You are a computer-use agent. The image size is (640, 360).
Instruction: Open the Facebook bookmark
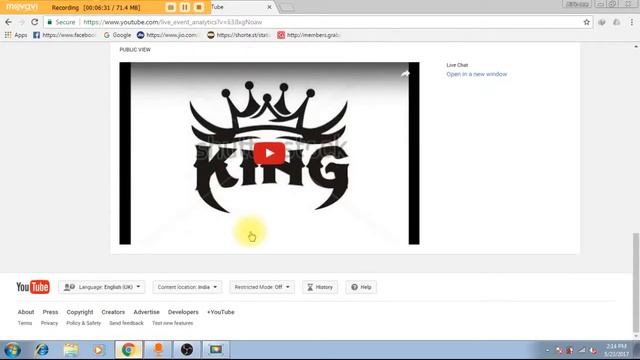coord(64,35)
